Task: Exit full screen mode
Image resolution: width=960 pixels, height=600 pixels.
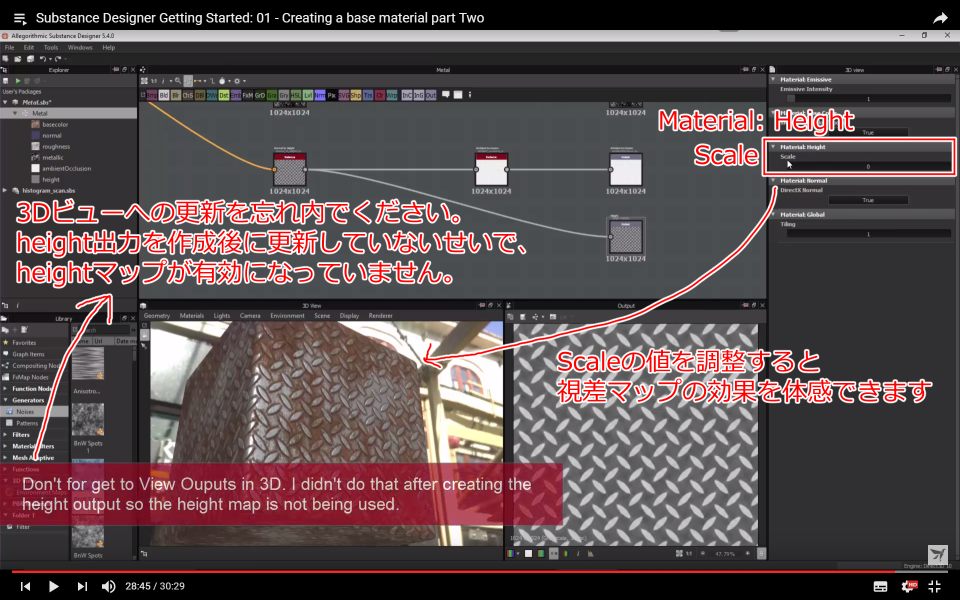Action: click(934, 586)
